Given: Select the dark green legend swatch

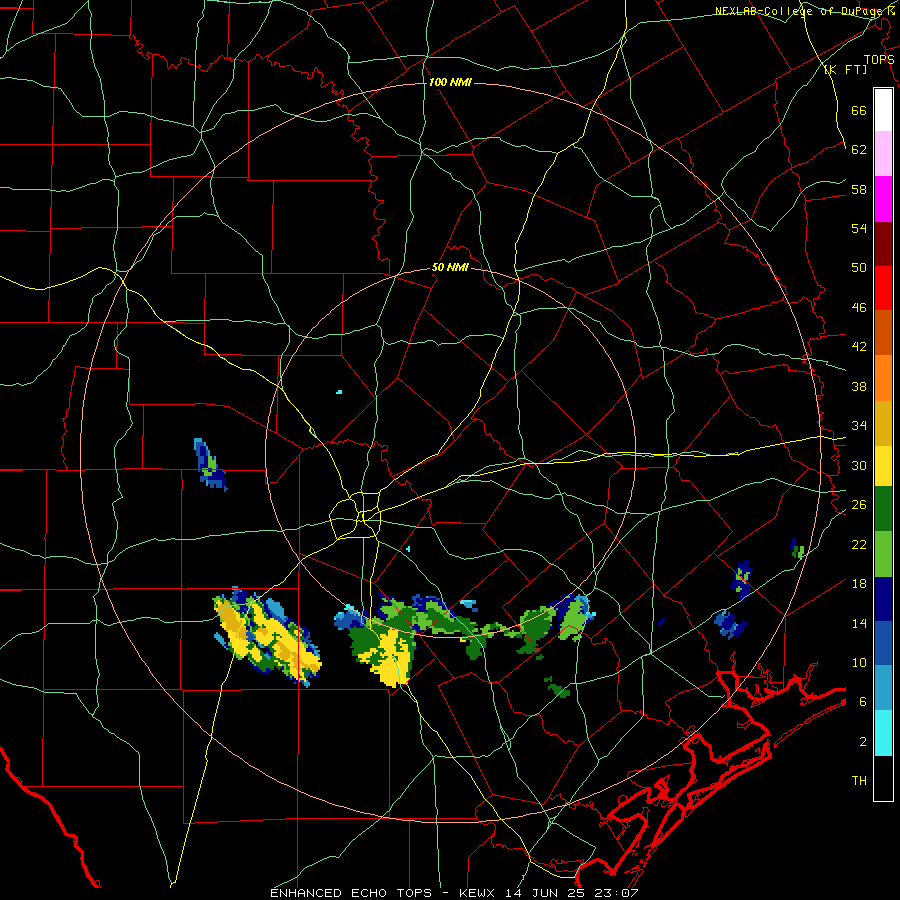Looking at the screenshot, I should point(883,509).
